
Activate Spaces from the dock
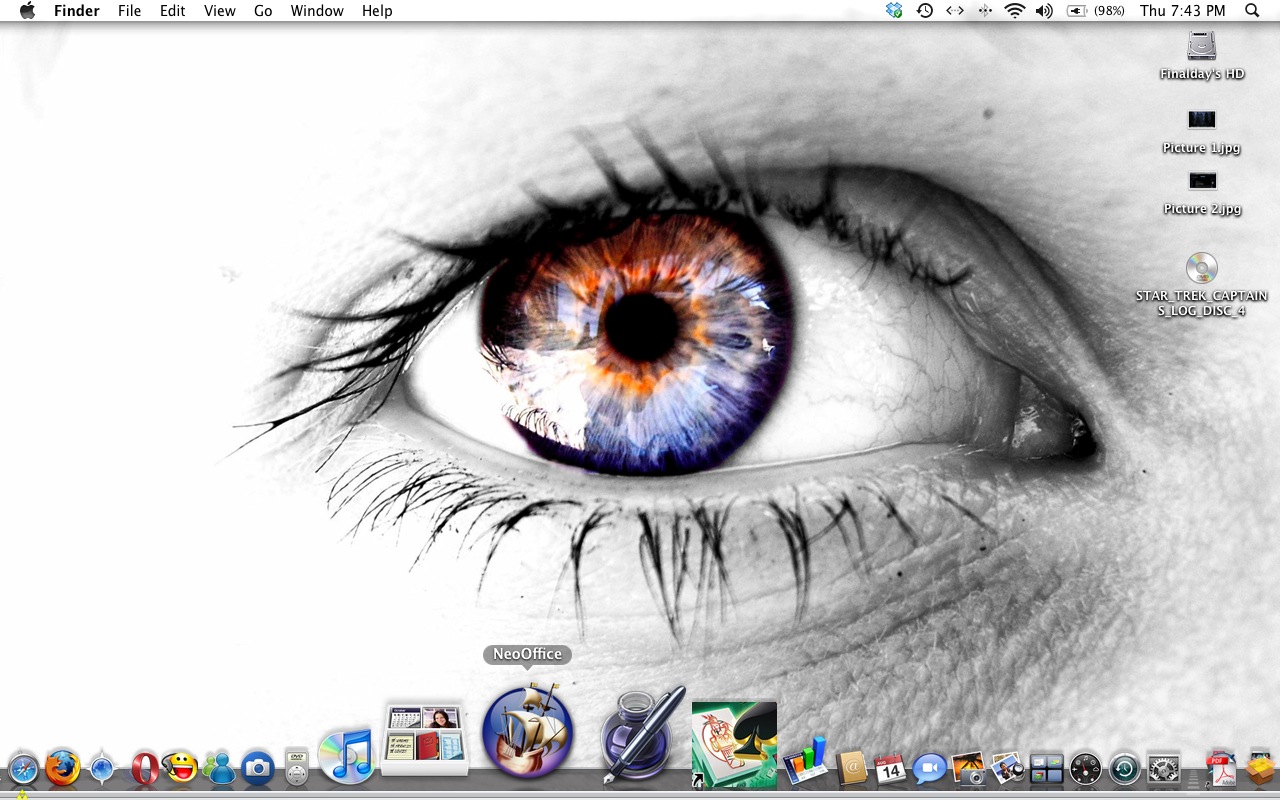[1046, 769]
